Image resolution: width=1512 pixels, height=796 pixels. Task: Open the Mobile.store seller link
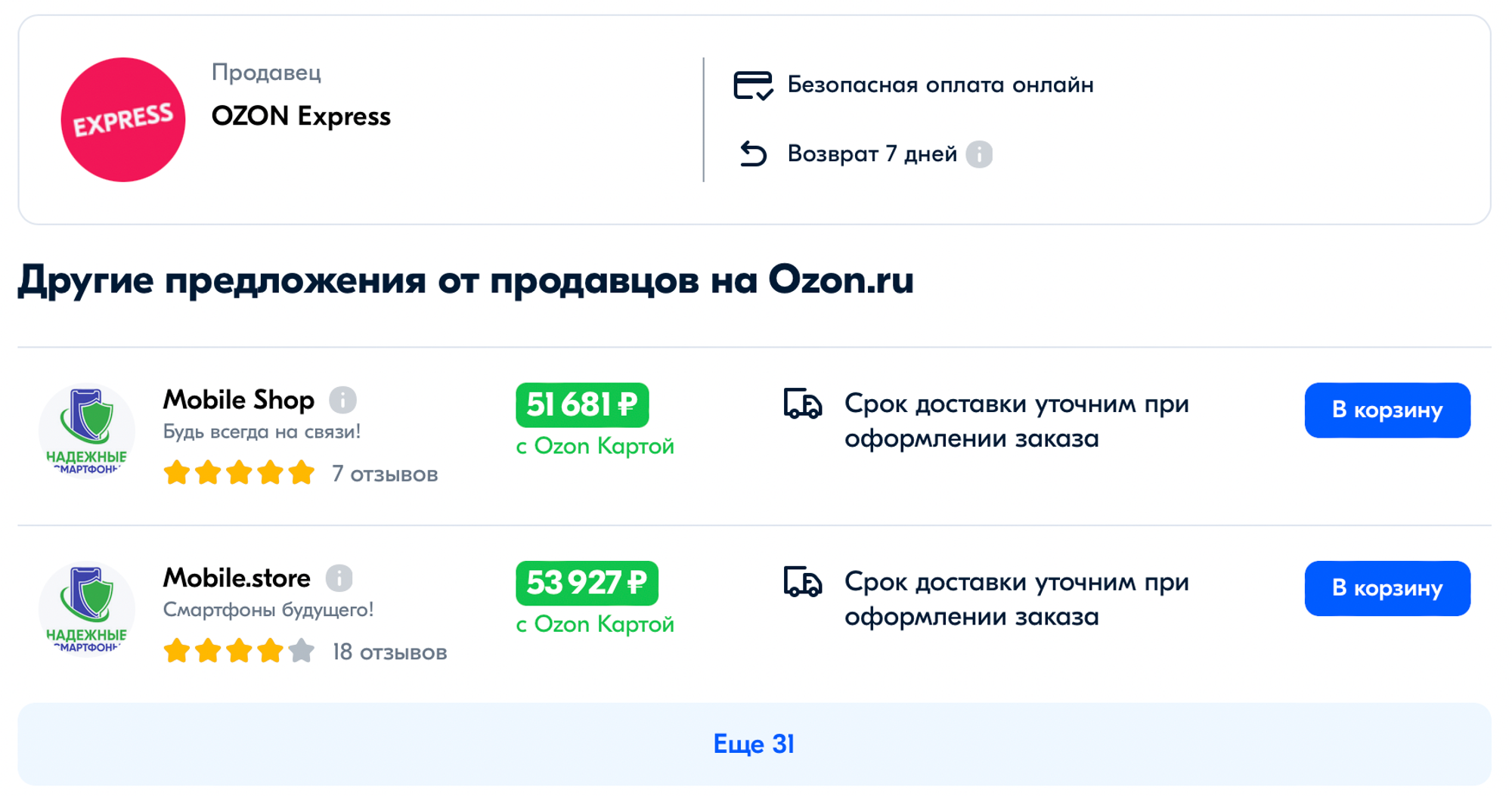[237, 578]
